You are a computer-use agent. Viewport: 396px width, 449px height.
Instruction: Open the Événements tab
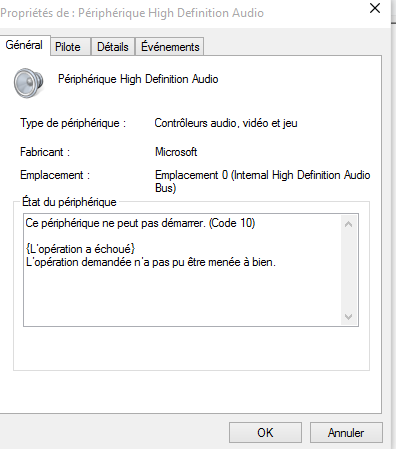[170, 47]
